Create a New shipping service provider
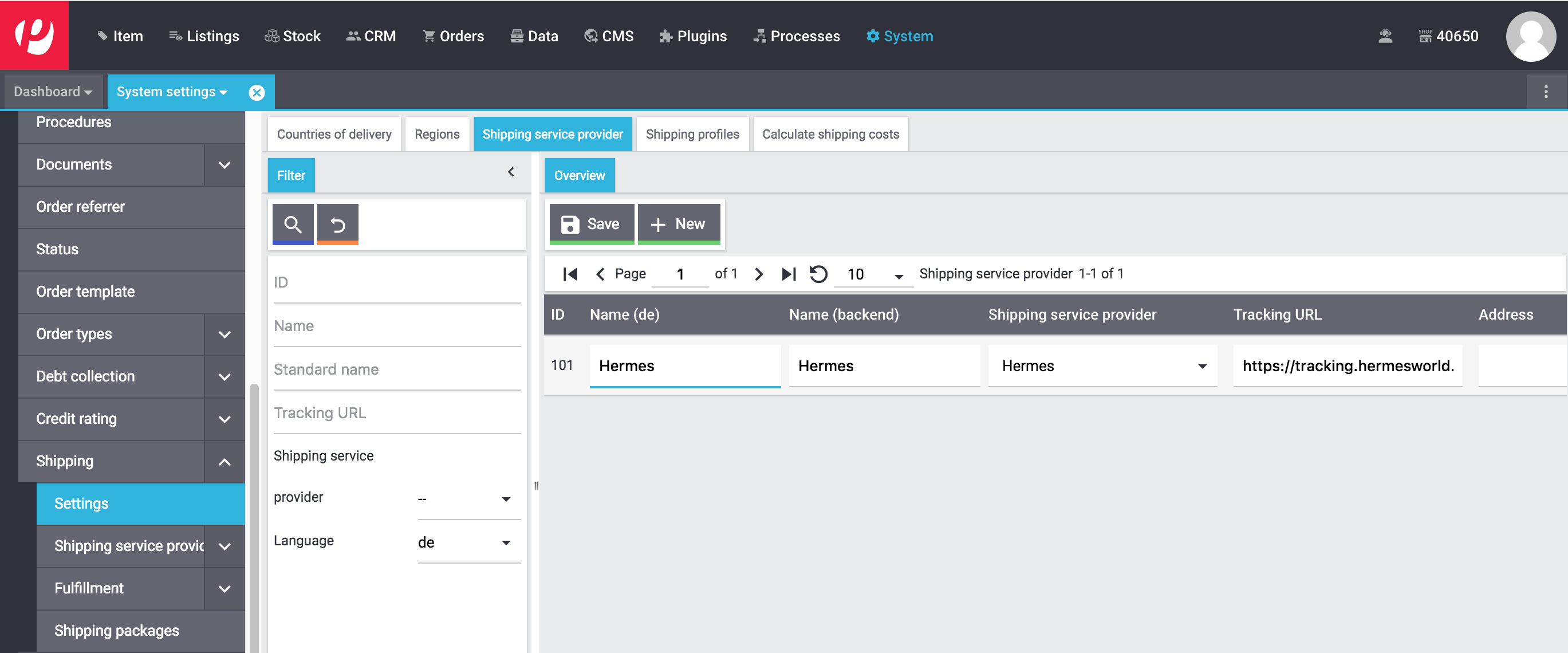 click(679, 225)
